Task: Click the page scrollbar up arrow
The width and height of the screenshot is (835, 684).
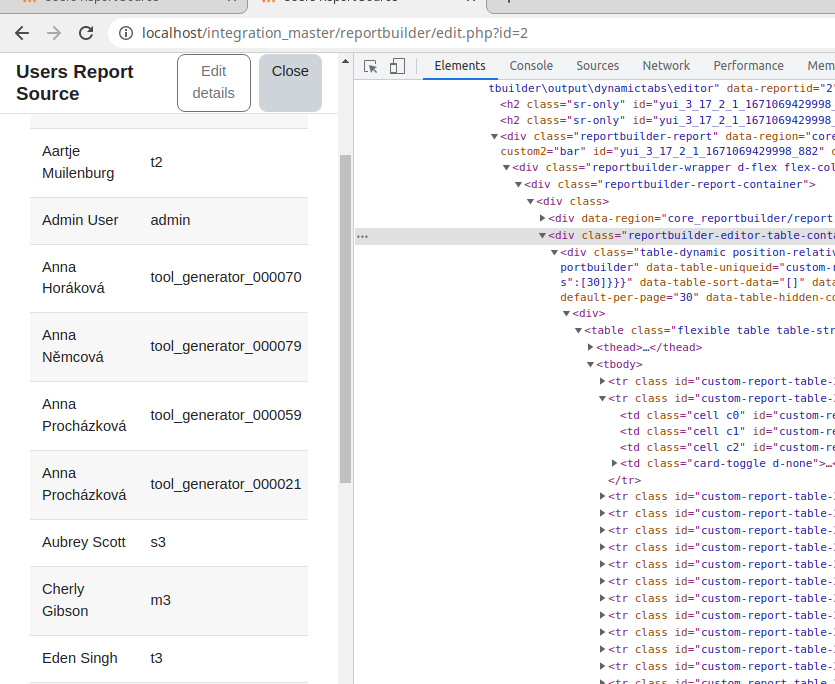Action: click(346, 62)
